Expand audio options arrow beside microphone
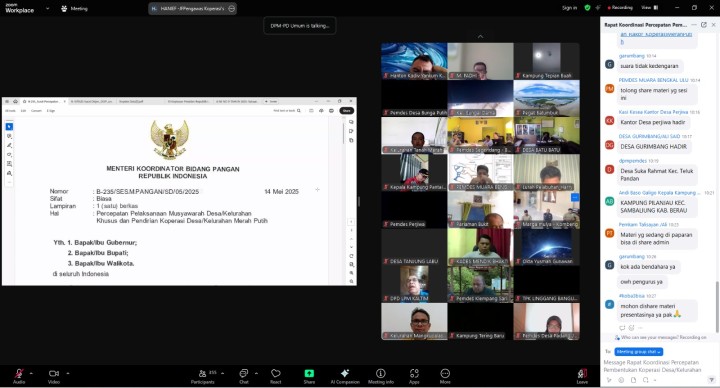The image size is (720, 388). 31,373
